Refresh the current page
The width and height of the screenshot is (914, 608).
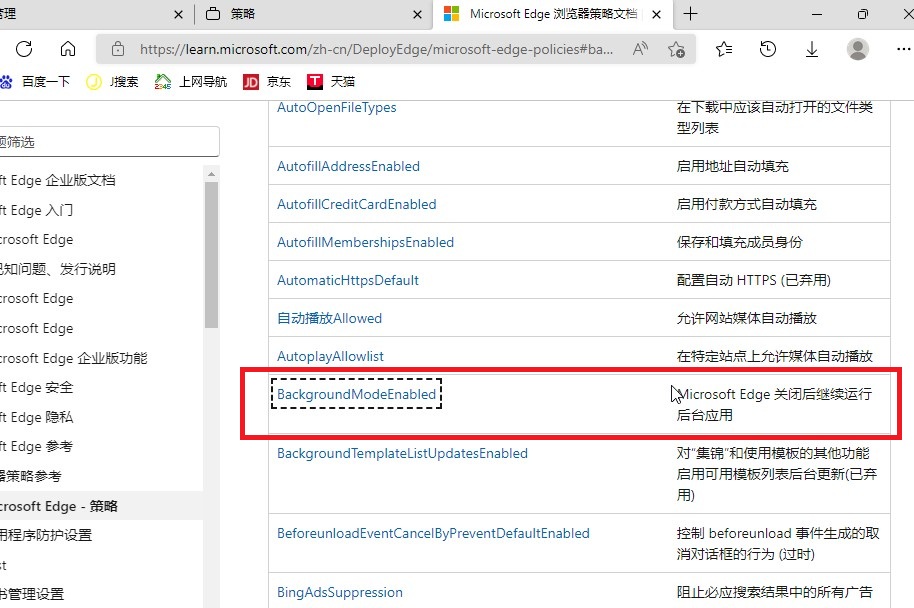23,48
